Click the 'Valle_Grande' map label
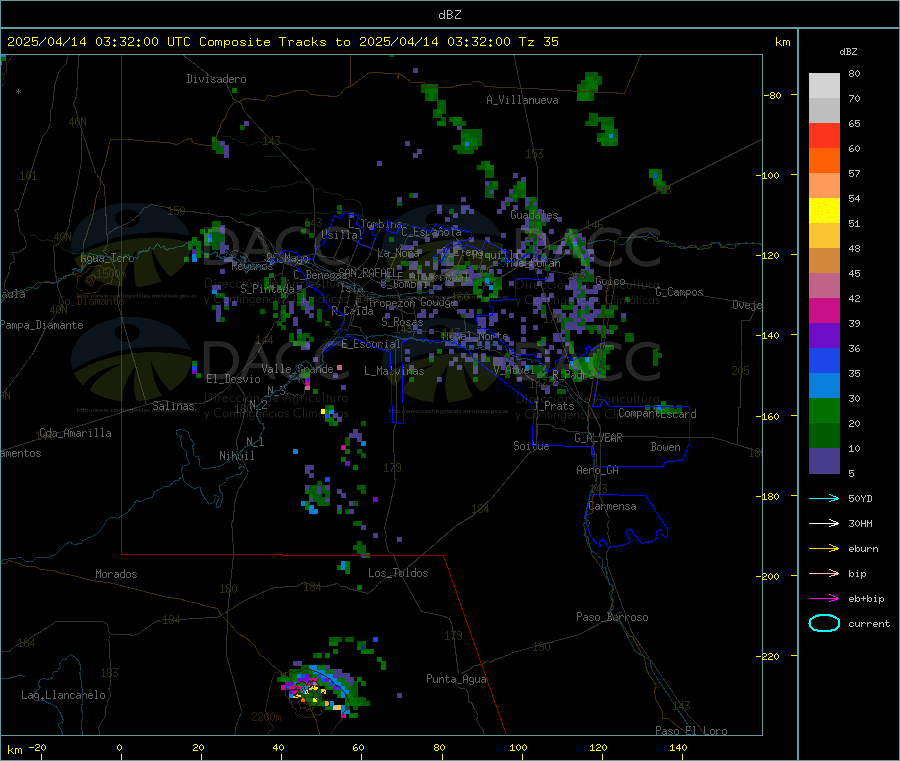900x761 pixels. [297, 369]
